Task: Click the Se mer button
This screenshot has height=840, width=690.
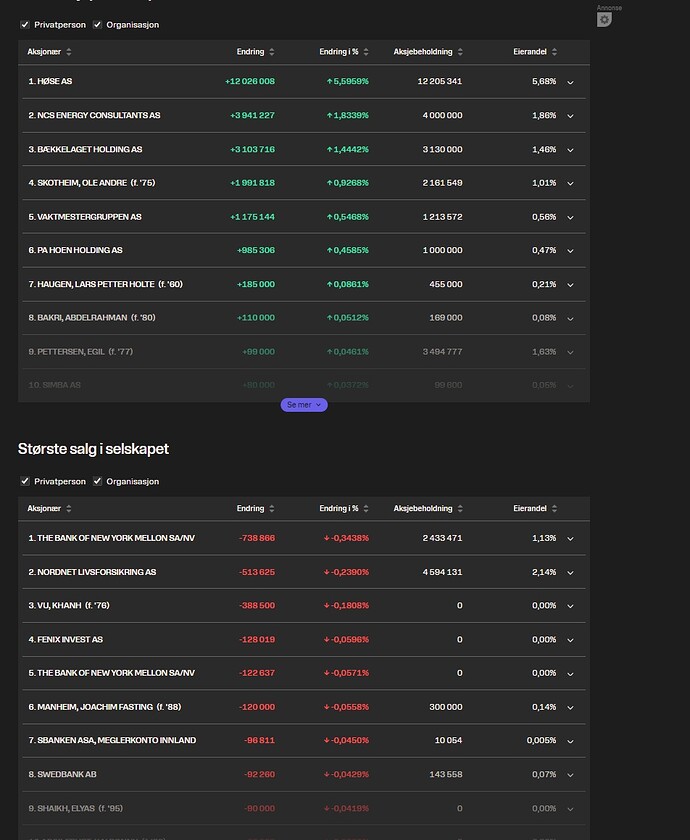Action: coord(304,405)
